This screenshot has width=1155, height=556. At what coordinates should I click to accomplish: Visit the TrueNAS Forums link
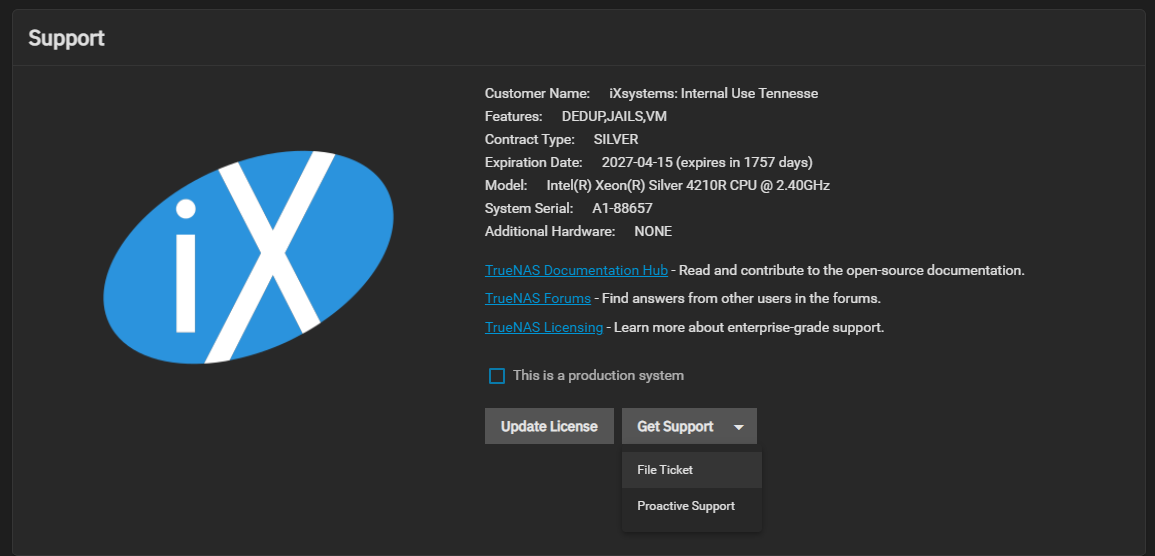(538, 298)
